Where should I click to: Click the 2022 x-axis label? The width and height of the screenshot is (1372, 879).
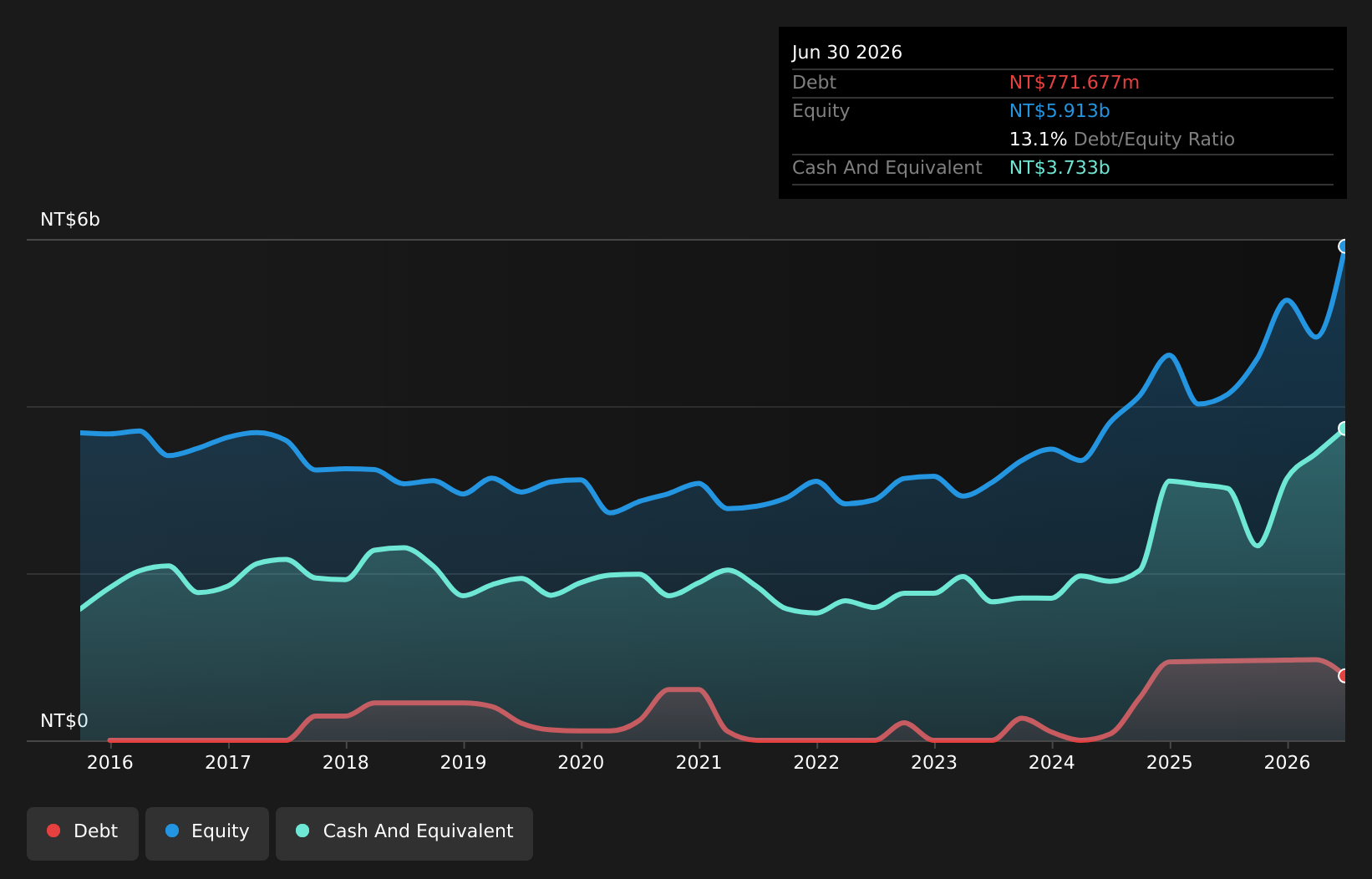[x=816, y=762]
